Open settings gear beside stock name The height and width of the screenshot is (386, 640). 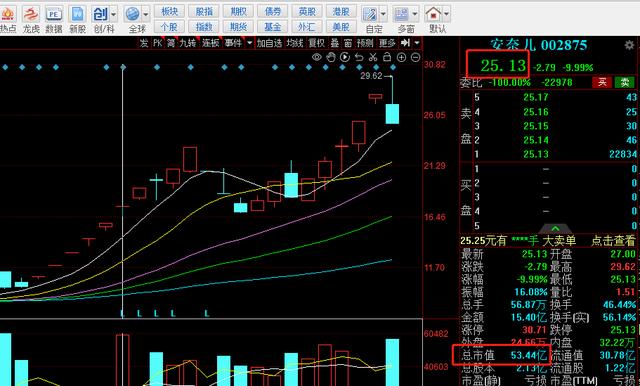(629, 45)
